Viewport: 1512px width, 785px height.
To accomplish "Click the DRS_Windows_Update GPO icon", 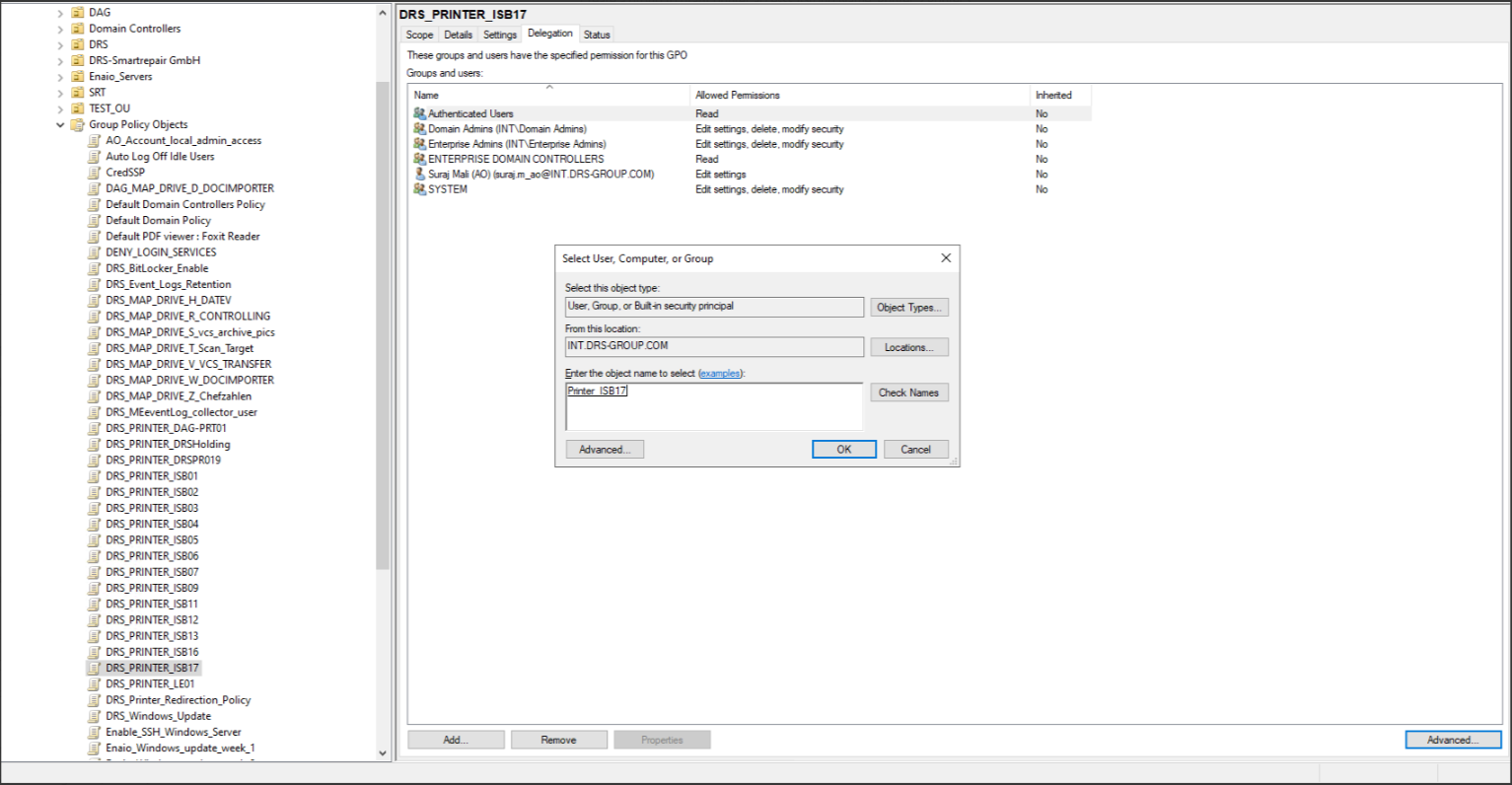I will pyautogui.click(x=95, y=716).
